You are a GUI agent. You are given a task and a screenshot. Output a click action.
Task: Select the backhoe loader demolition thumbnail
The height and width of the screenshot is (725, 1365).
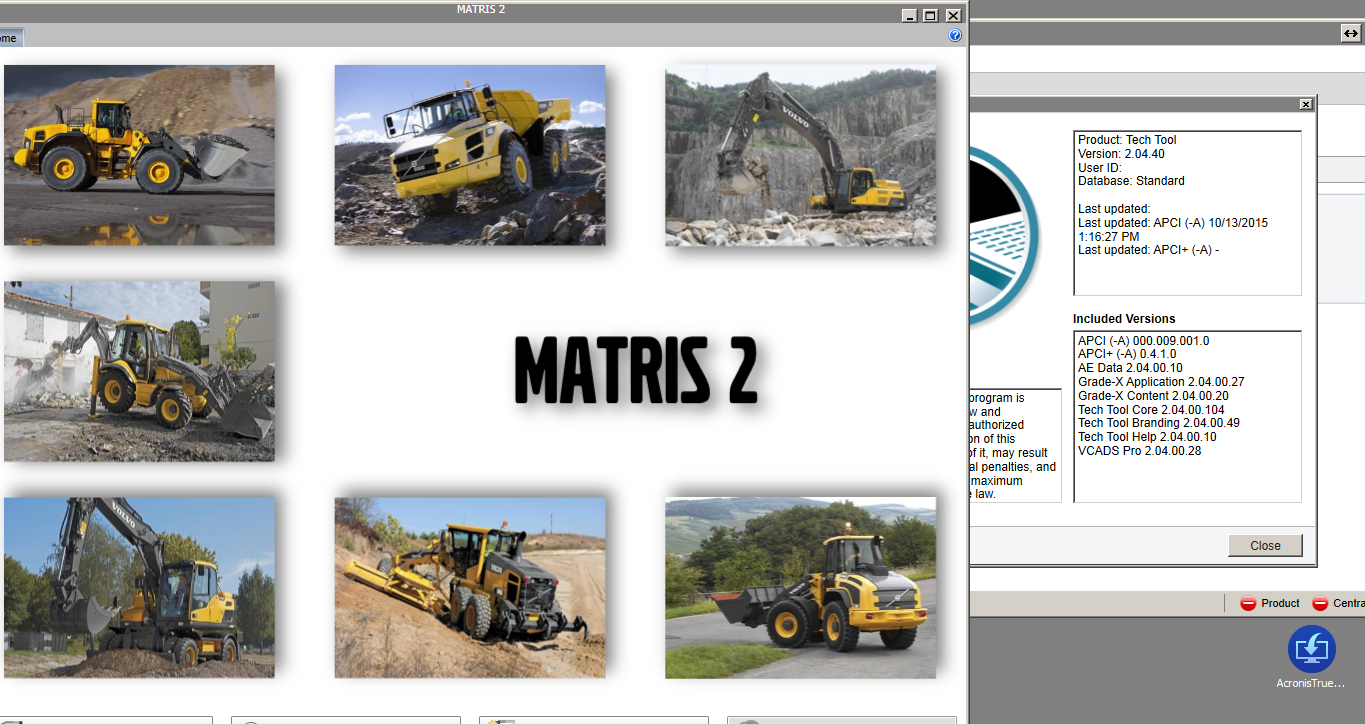click(x=139, y=371)
